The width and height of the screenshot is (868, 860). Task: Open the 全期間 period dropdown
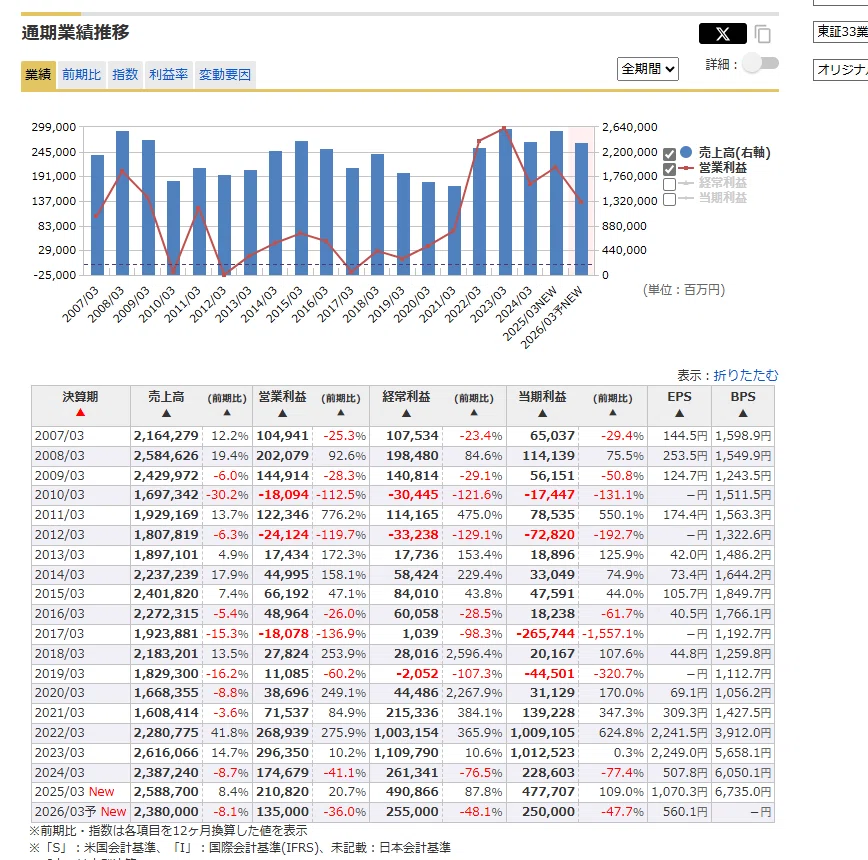[648, 69]
